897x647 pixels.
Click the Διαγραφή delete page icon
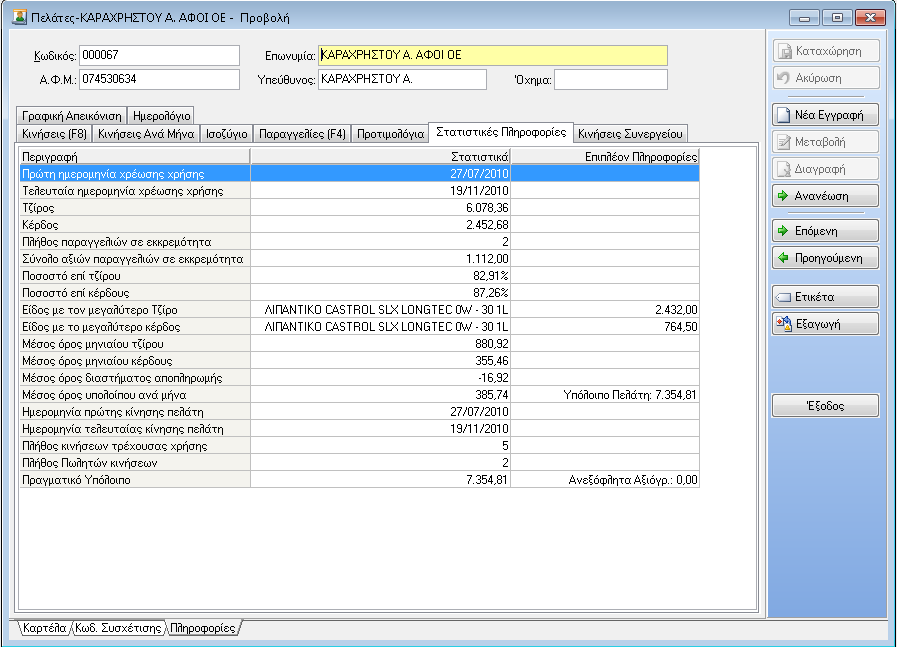(x=783, y=169)
